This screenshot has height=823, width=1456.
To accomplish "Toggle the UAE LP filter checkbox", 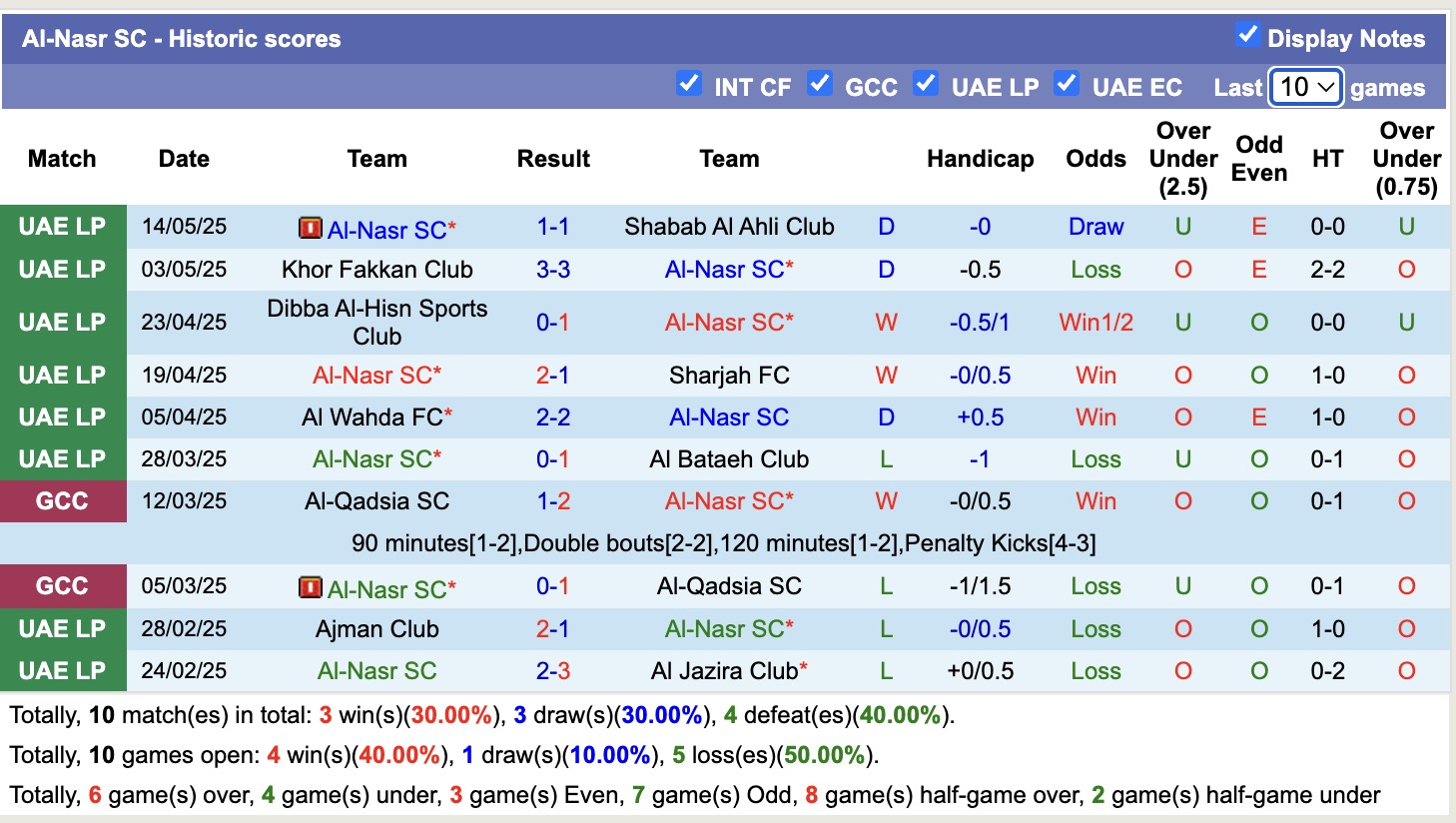I will pyautogui.click(x=927, y=85).
